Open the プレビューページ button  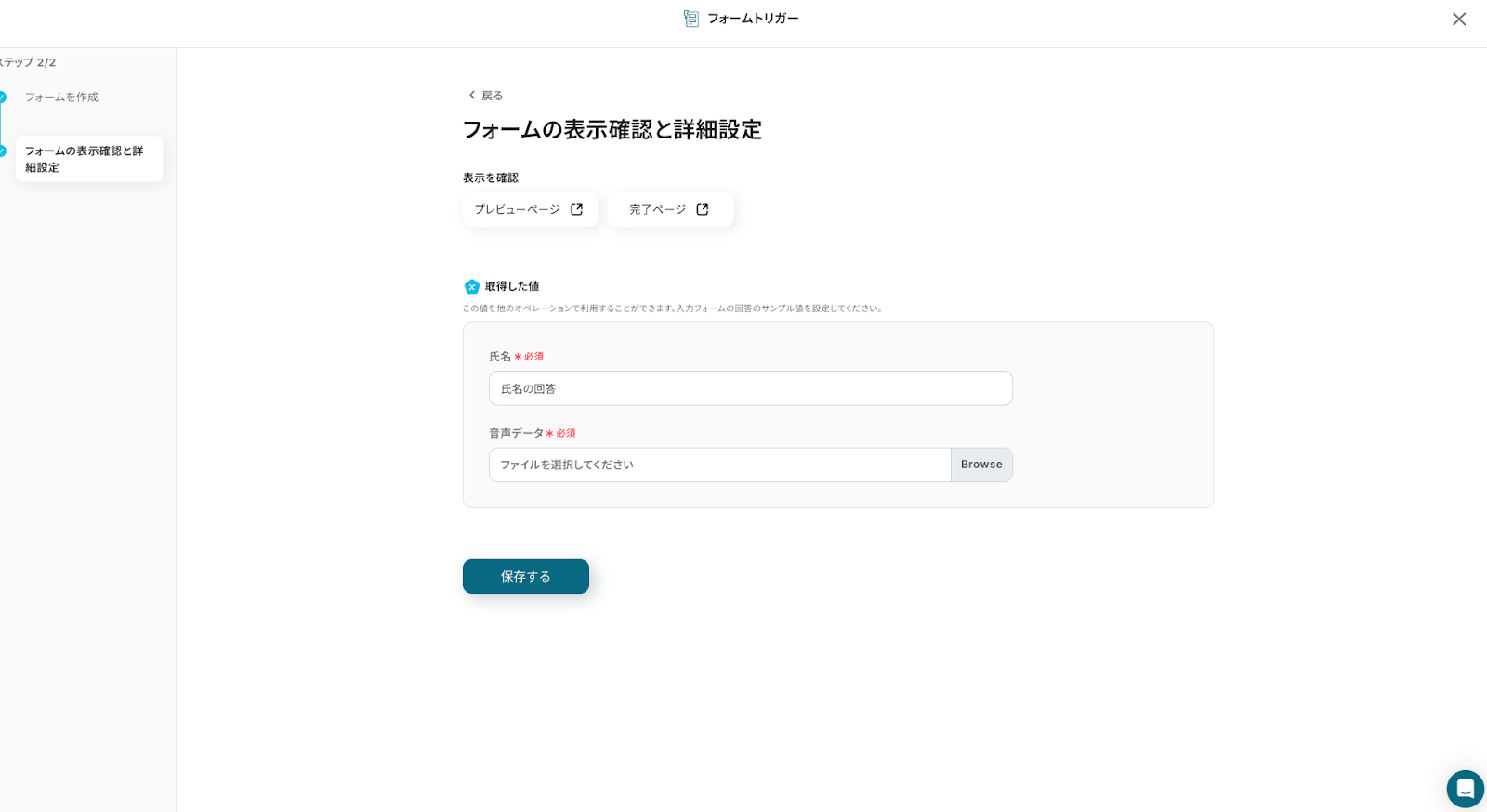(530, 209)
